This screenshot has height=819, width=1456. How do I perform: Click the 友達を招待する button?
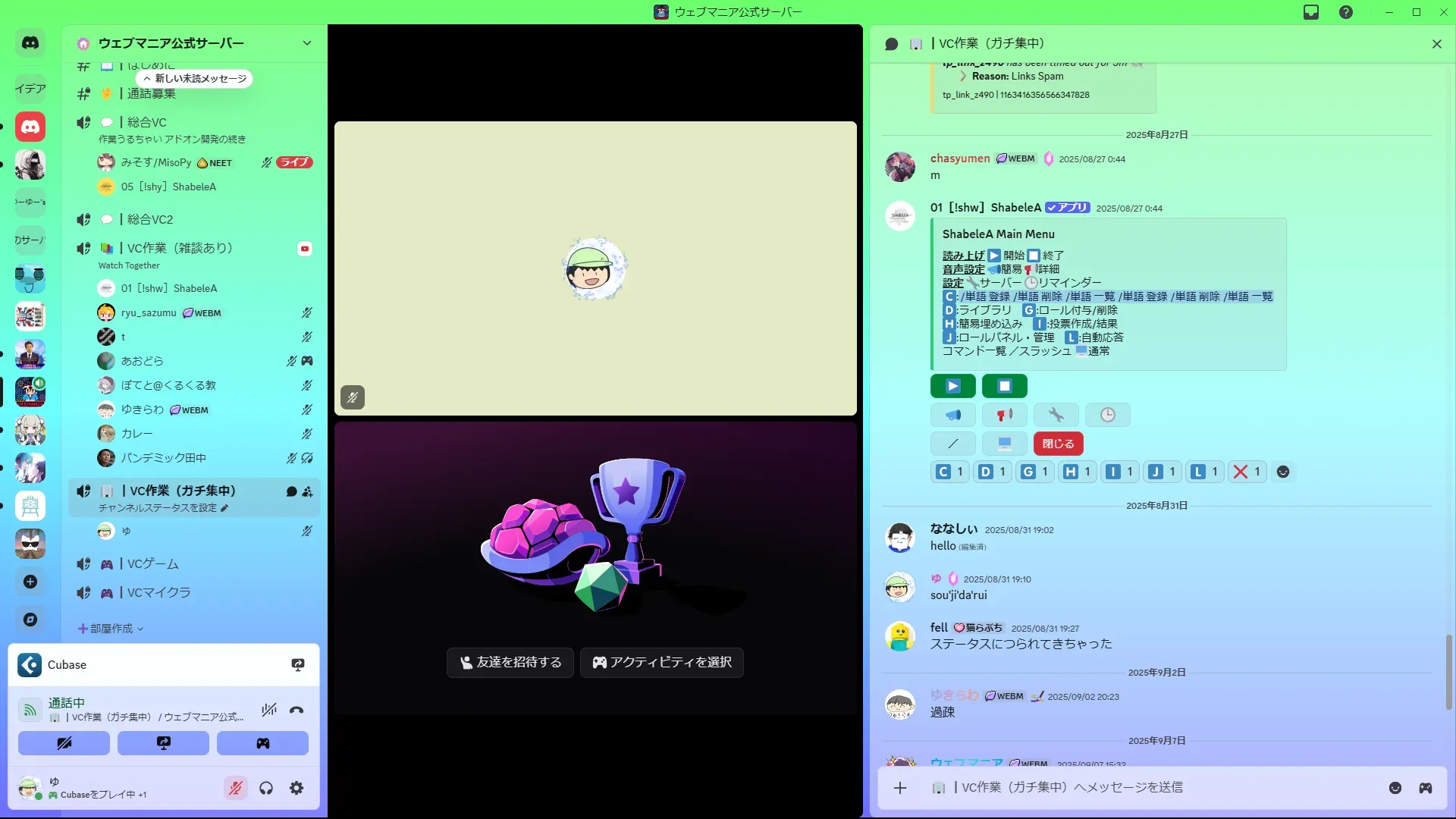point(510,662)
